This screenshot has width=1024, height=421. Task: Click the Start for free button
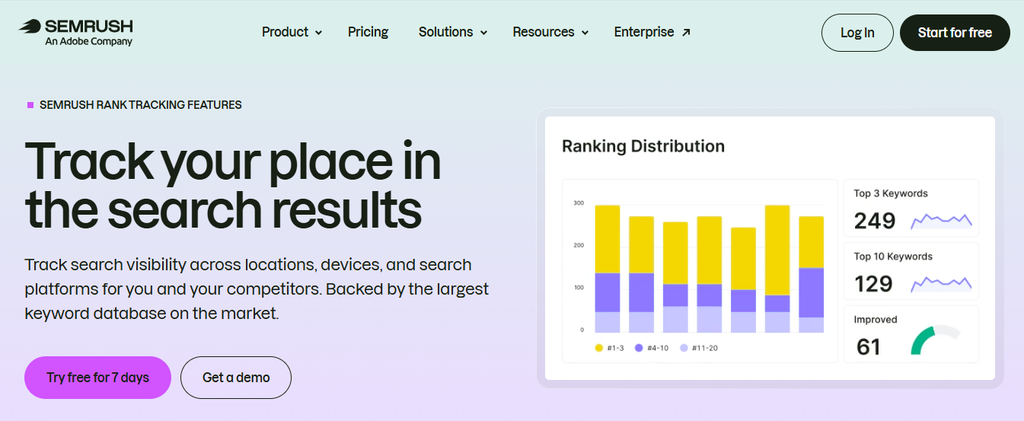tap(955, 33)
